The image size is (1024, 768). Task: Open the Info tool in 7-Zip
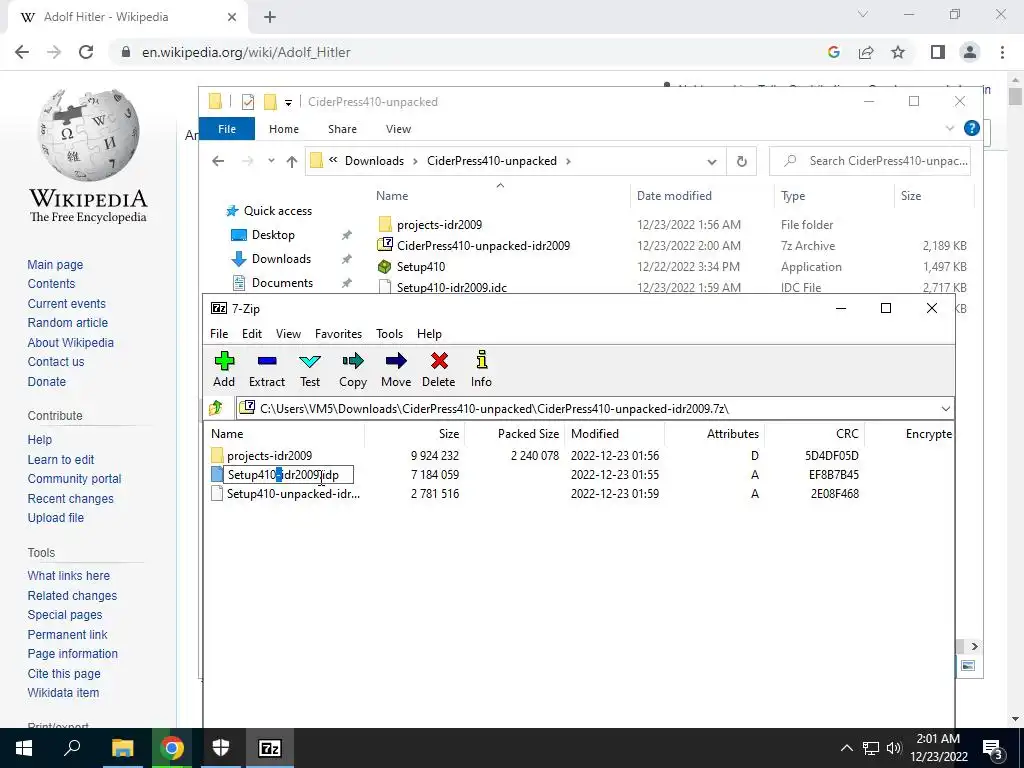481,369
